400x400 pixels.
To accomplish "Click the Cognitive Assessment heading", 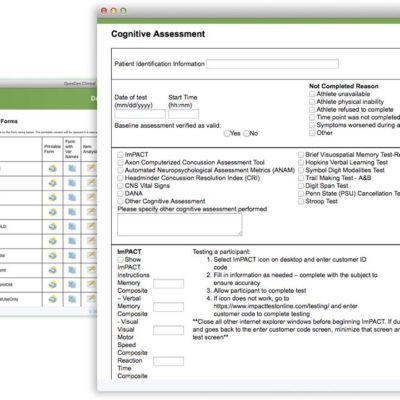I will [158, 34].
